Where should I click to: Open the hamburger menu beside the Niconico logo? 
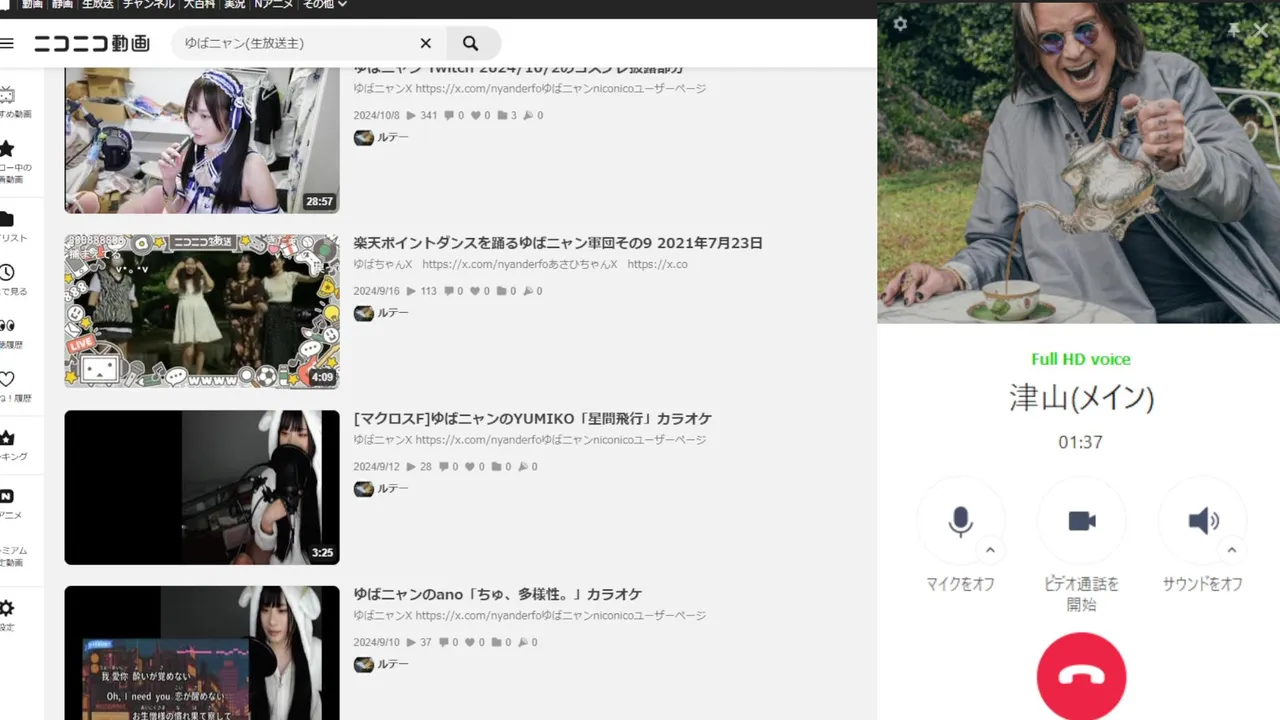pos(7,44)
